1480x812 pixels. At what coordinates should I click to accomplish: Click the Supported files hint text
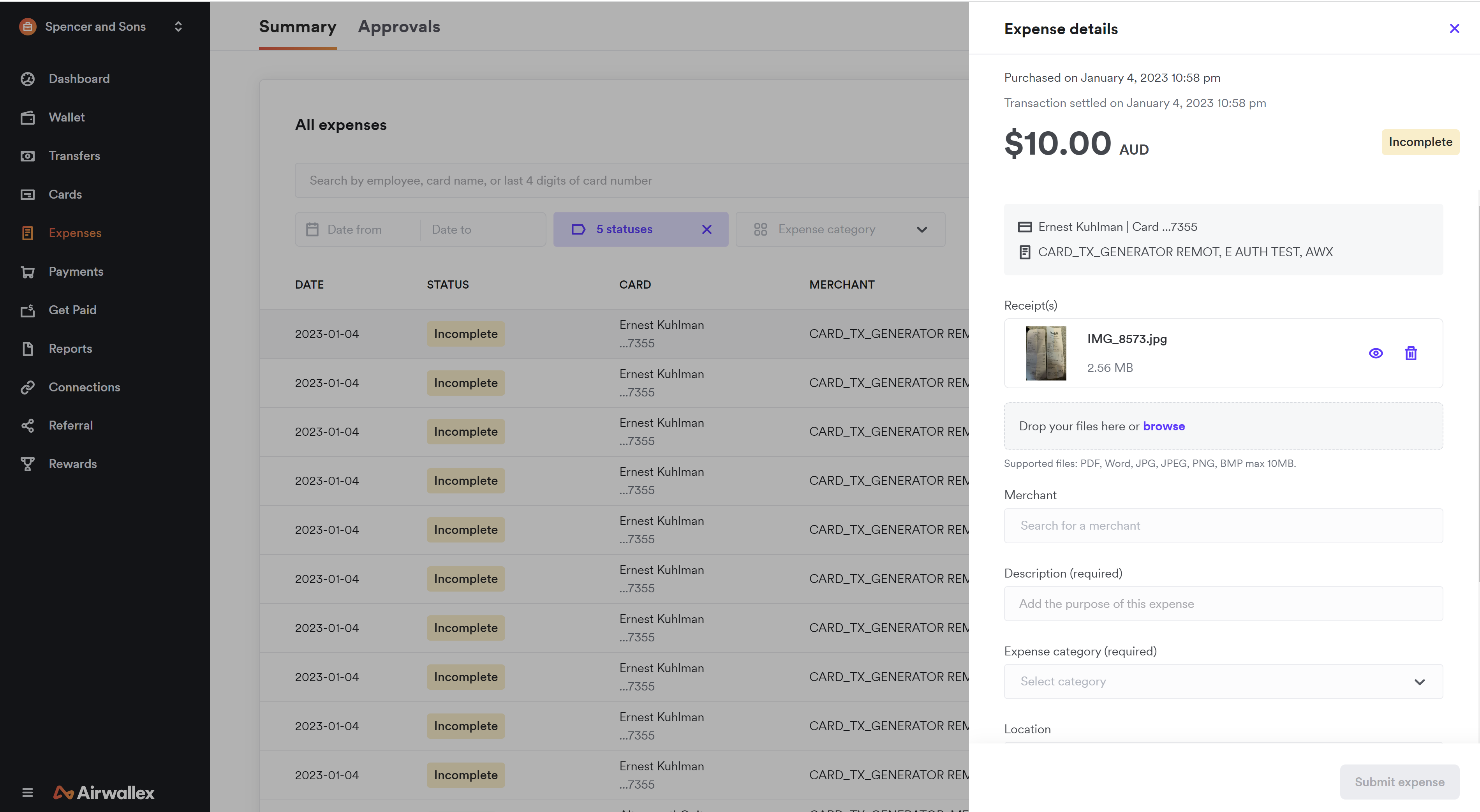pos(1150,463)
